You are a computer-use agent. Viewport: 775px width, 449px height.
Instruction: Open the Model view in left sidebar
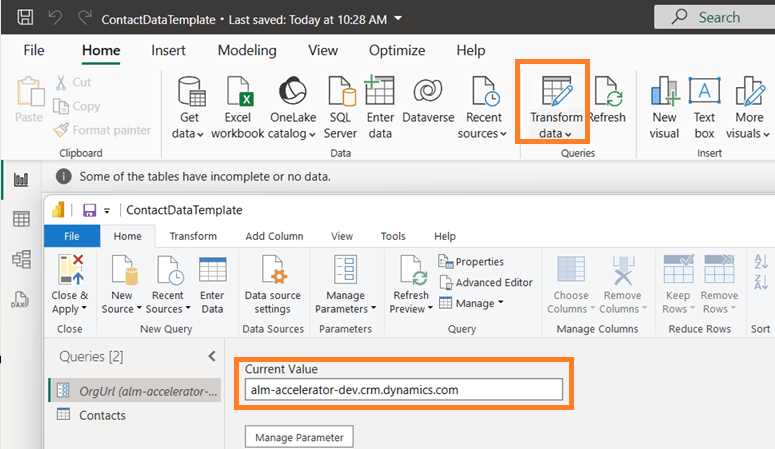pos(20,259)
